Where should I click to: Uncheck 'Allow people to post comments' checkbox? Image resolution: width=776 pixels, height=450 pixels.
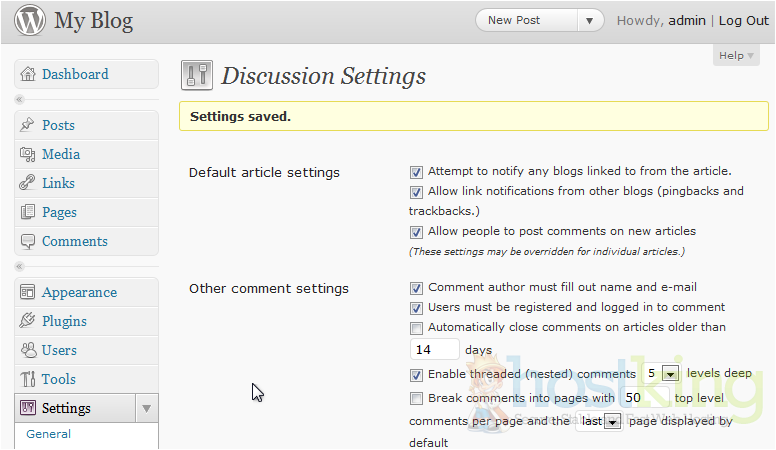pos(416,232)
